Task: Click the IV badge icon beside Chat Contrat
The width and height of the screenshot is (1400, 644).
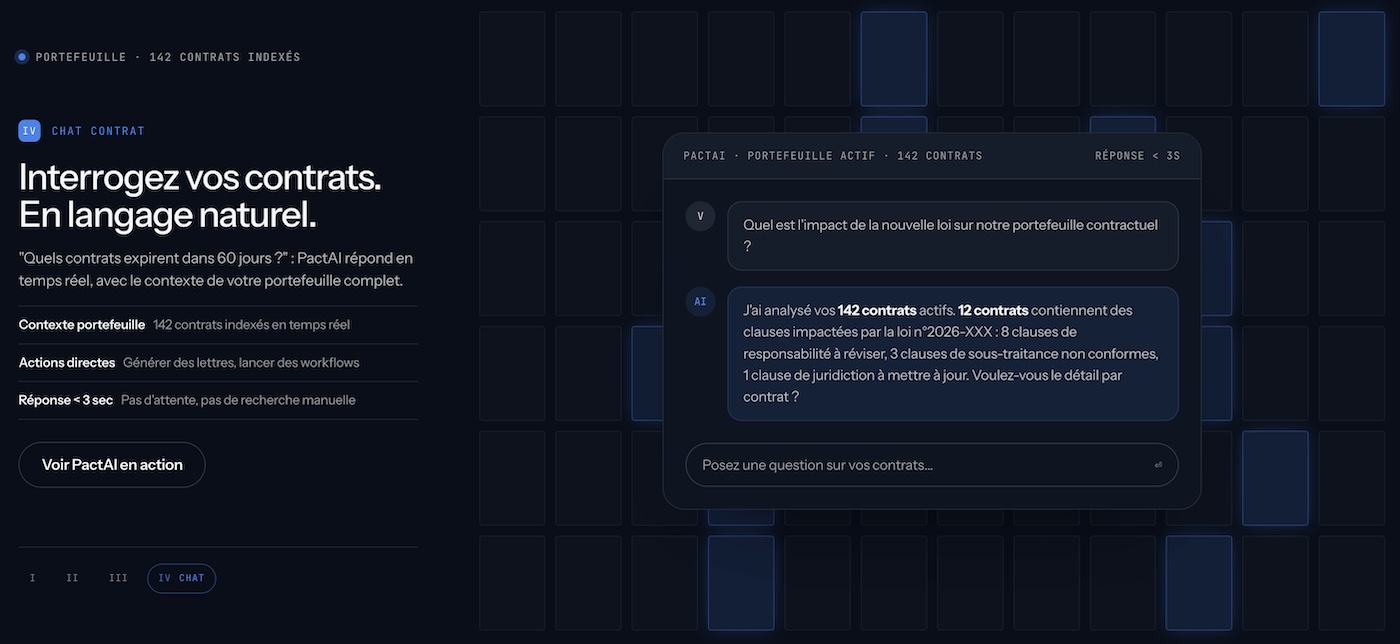Action: tap(30, 131)
